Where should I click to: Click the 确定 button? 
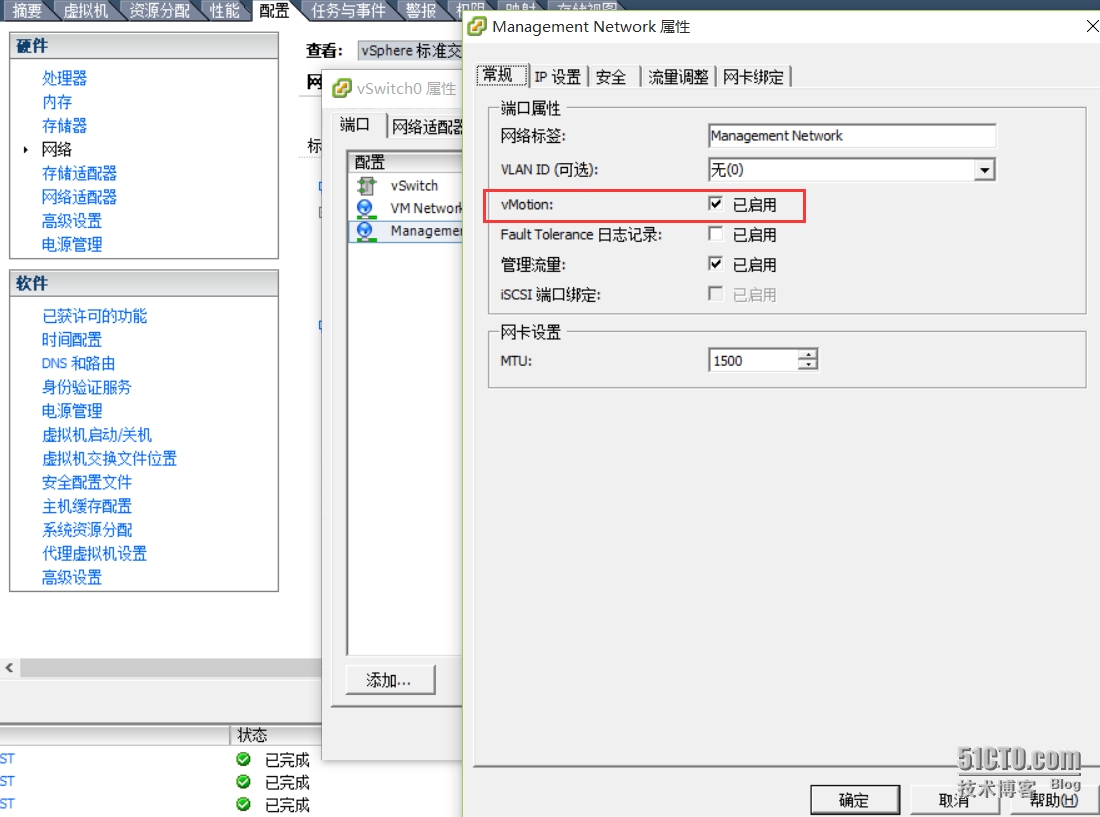click(x=854, y=799)
